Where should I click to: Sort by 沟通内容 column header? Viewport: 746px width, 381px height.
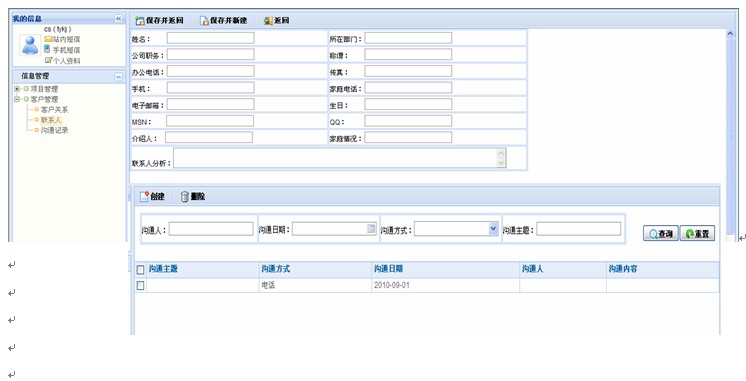pos(623,269)
